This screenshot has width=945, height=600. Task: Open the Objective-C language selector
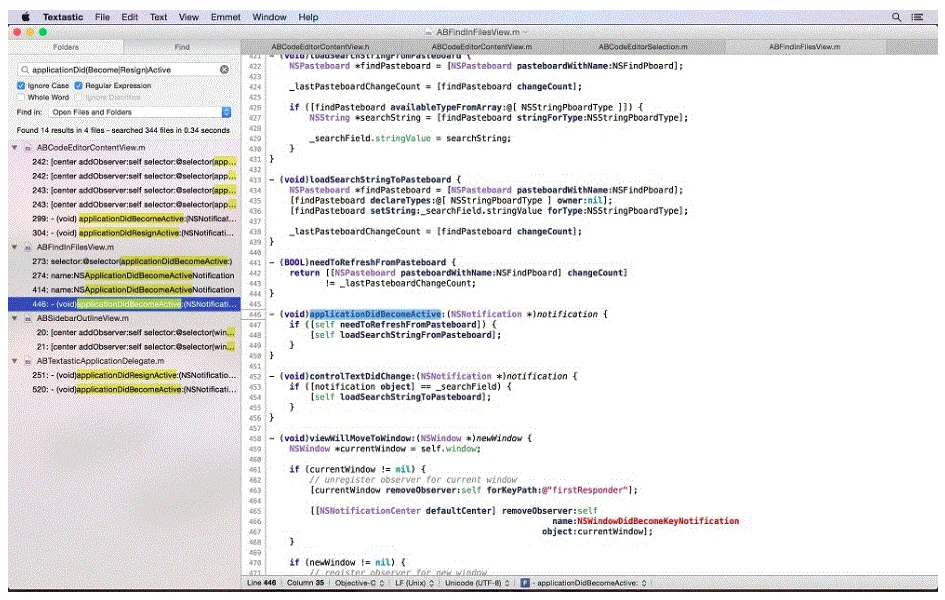pyautogui.click(x=359, y=583)
